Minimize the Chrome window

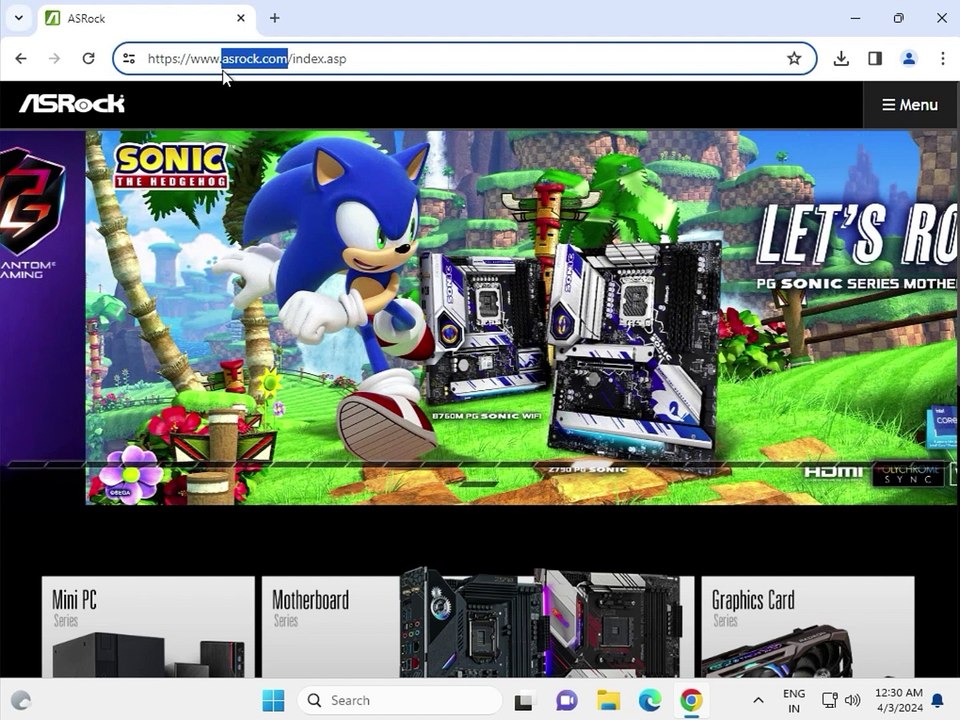coord(855,18)
